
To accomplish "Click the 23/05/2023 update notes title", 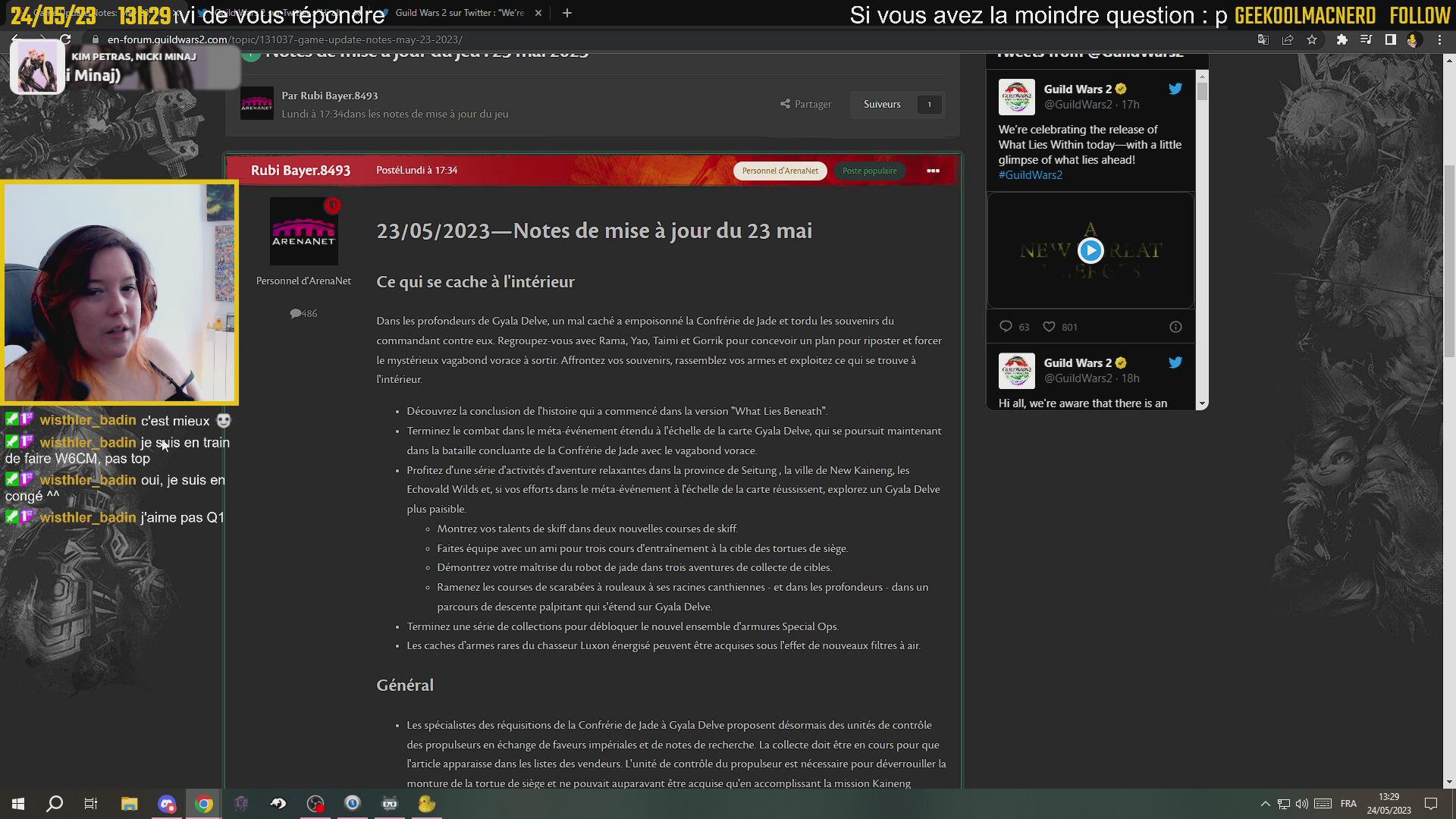I will pyautogui.click(x=594, y=231).
